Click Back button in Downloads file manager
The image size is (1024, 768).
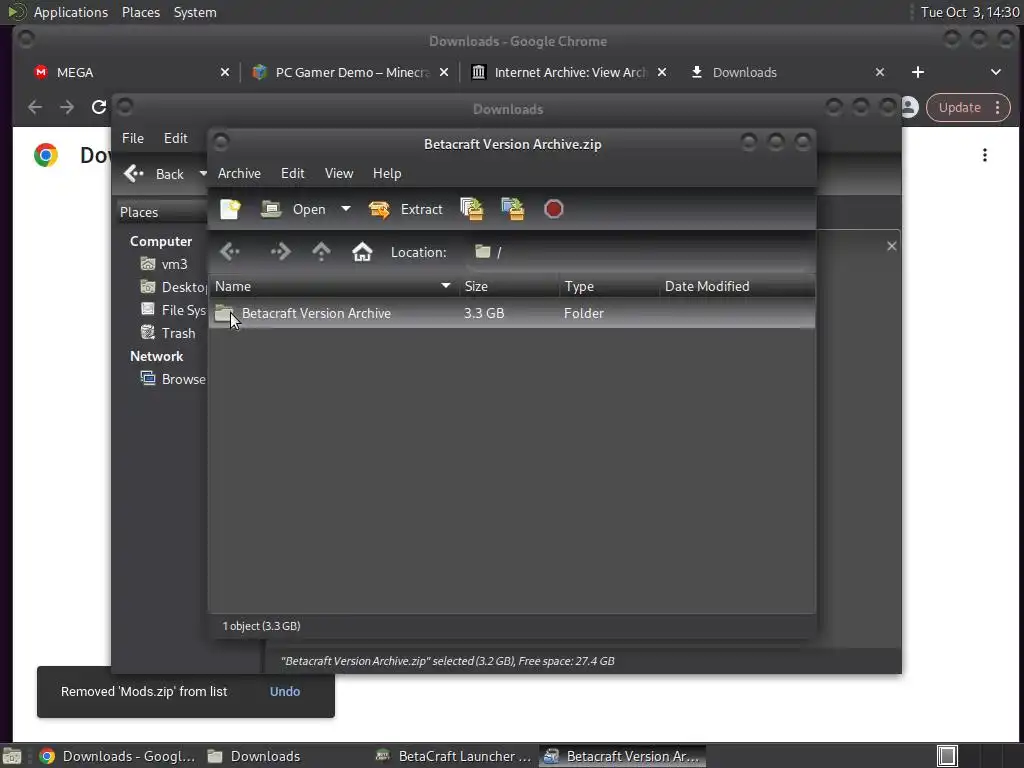155,174
